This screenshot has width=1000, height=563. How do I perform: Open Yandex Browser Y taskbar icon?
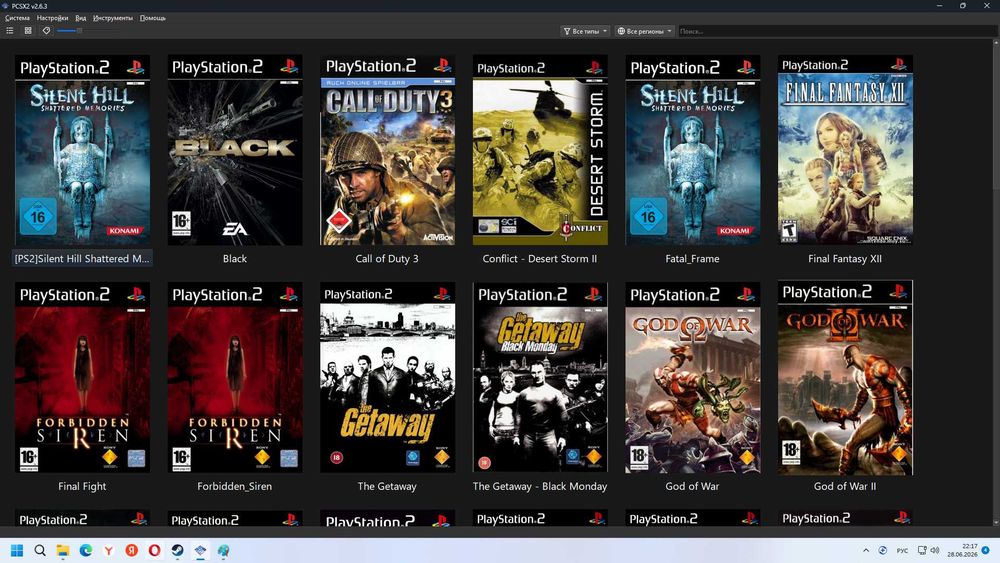tap(108, 550)
